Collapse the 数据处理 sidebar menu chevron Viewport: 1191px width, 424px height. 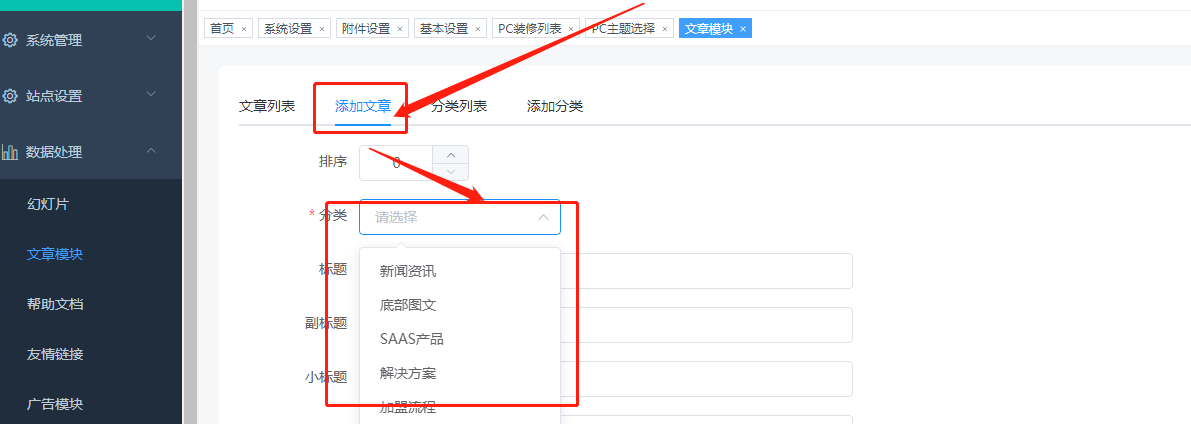[x=151, y=151]
